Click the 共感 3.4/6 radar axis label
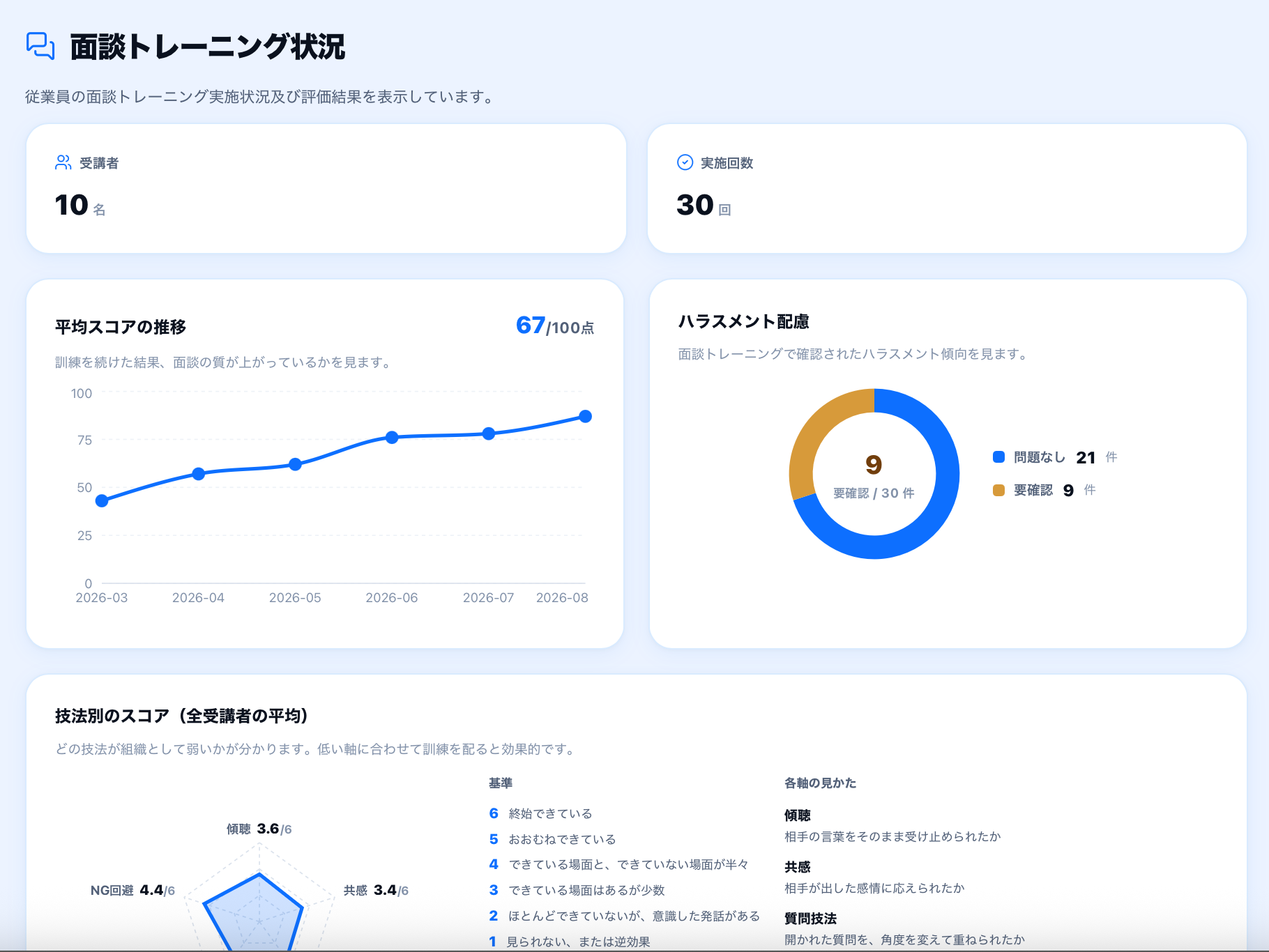1269x952 pixels. coord(376,890)
